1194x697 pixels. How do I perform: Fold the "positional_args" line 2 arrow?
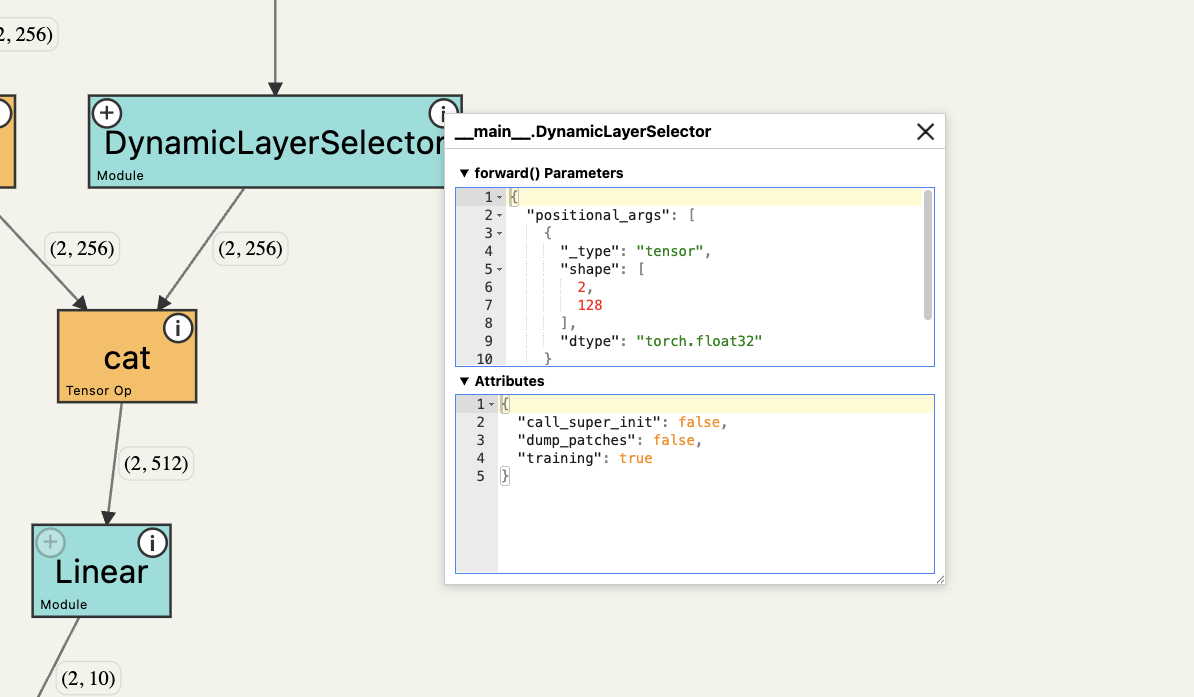500,216
